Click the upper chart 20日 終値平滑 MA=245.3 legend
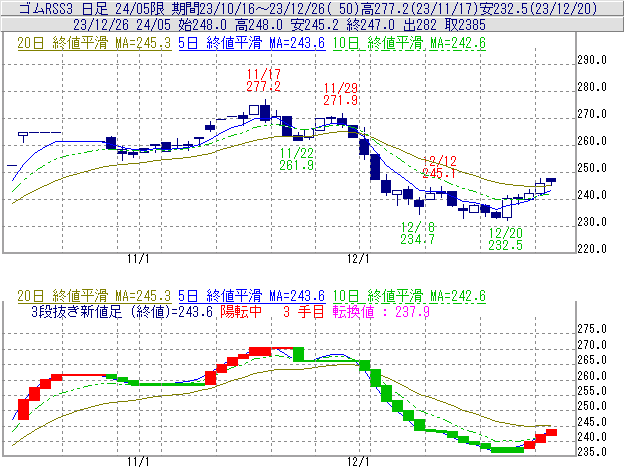The image size is (624, 475). pos(94,43)
